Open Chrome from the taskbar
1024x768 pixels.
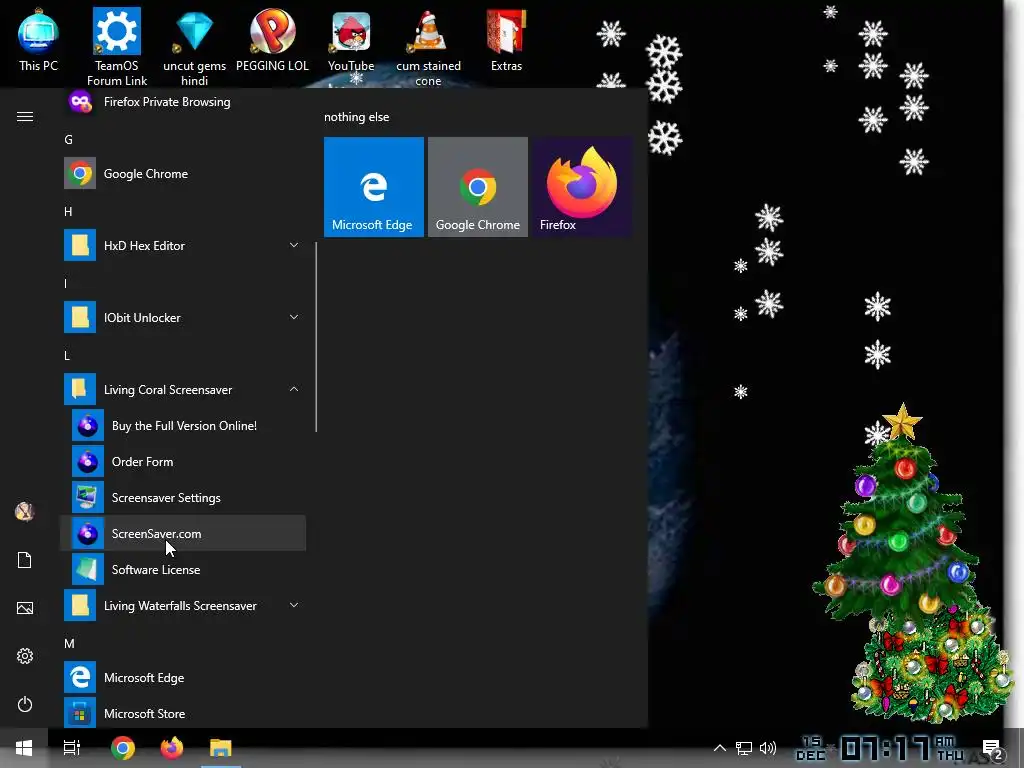coord(122,748)
